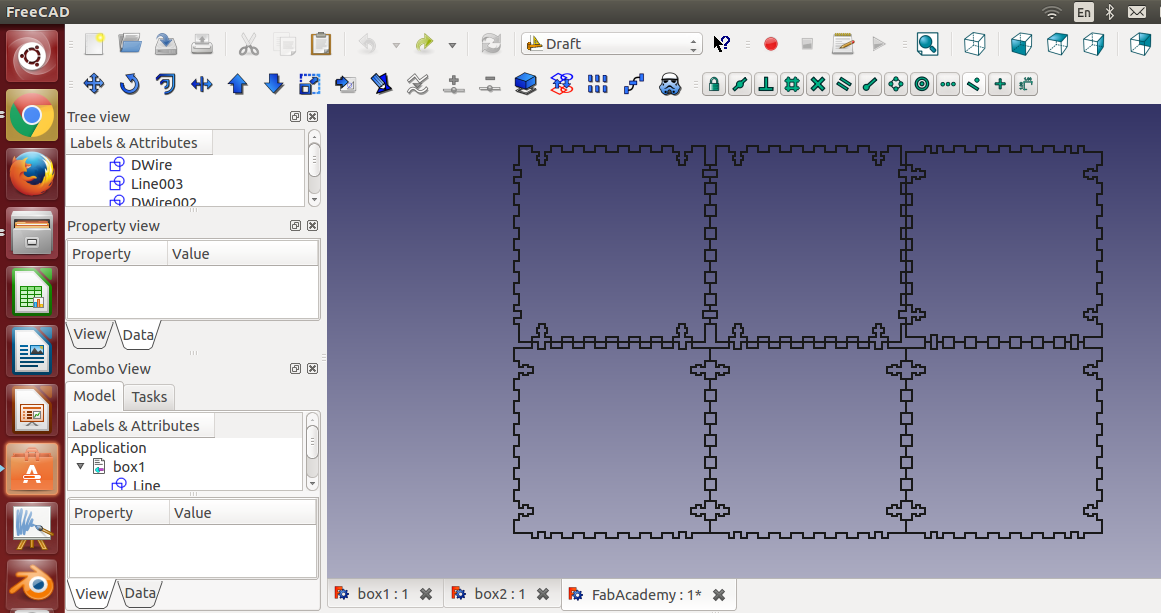
Task: Select the Shape 2D View tool
Action: (526, 84)
